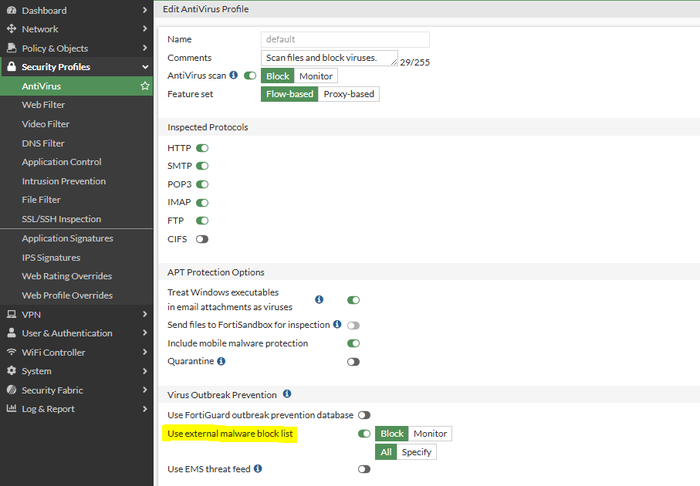This screenshot has height=486, width=700.
Task: Click the AntiVirus favorite star icon
Action: 145,86
